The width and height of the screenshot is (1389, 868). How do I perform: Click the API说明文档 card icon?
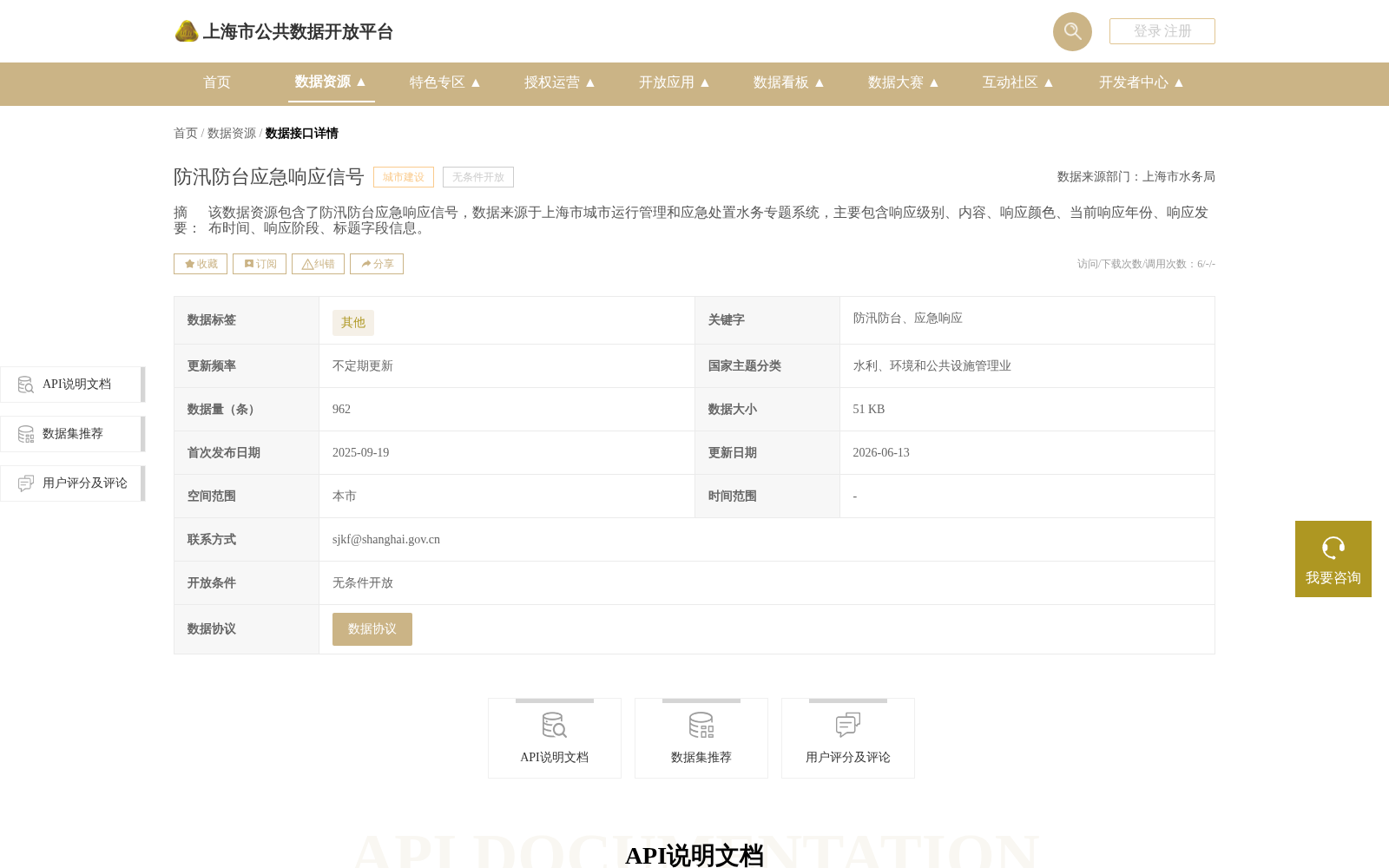coord(555,725)
